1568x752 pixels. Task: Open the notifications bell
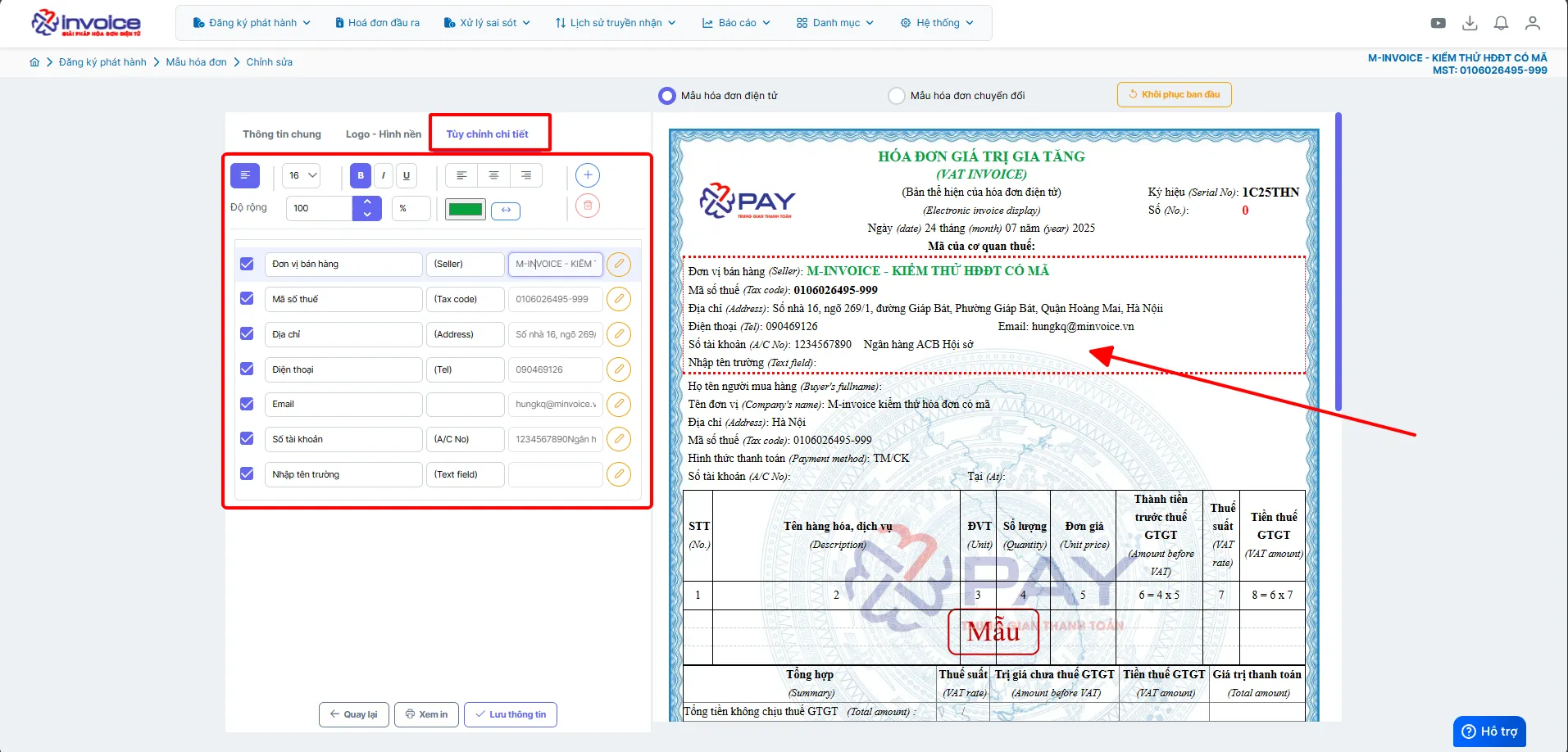pyautogui.click(x=1501, y=23)
